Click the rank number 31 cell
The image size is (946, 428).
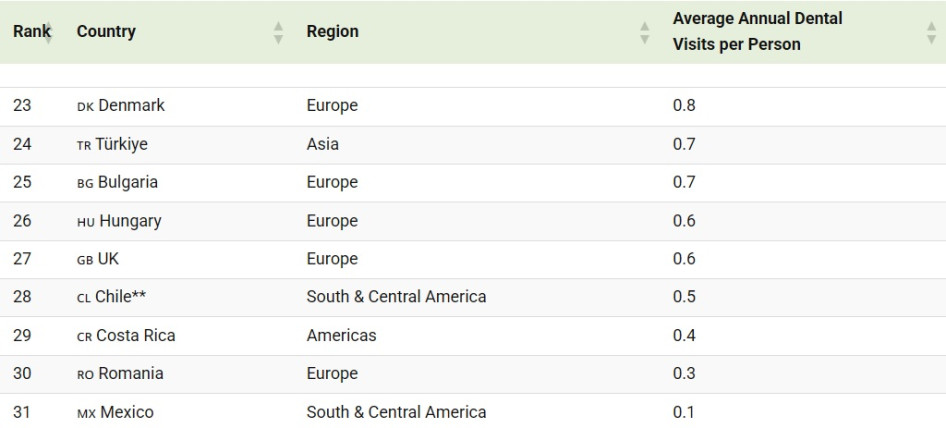[x=22, y=411]
